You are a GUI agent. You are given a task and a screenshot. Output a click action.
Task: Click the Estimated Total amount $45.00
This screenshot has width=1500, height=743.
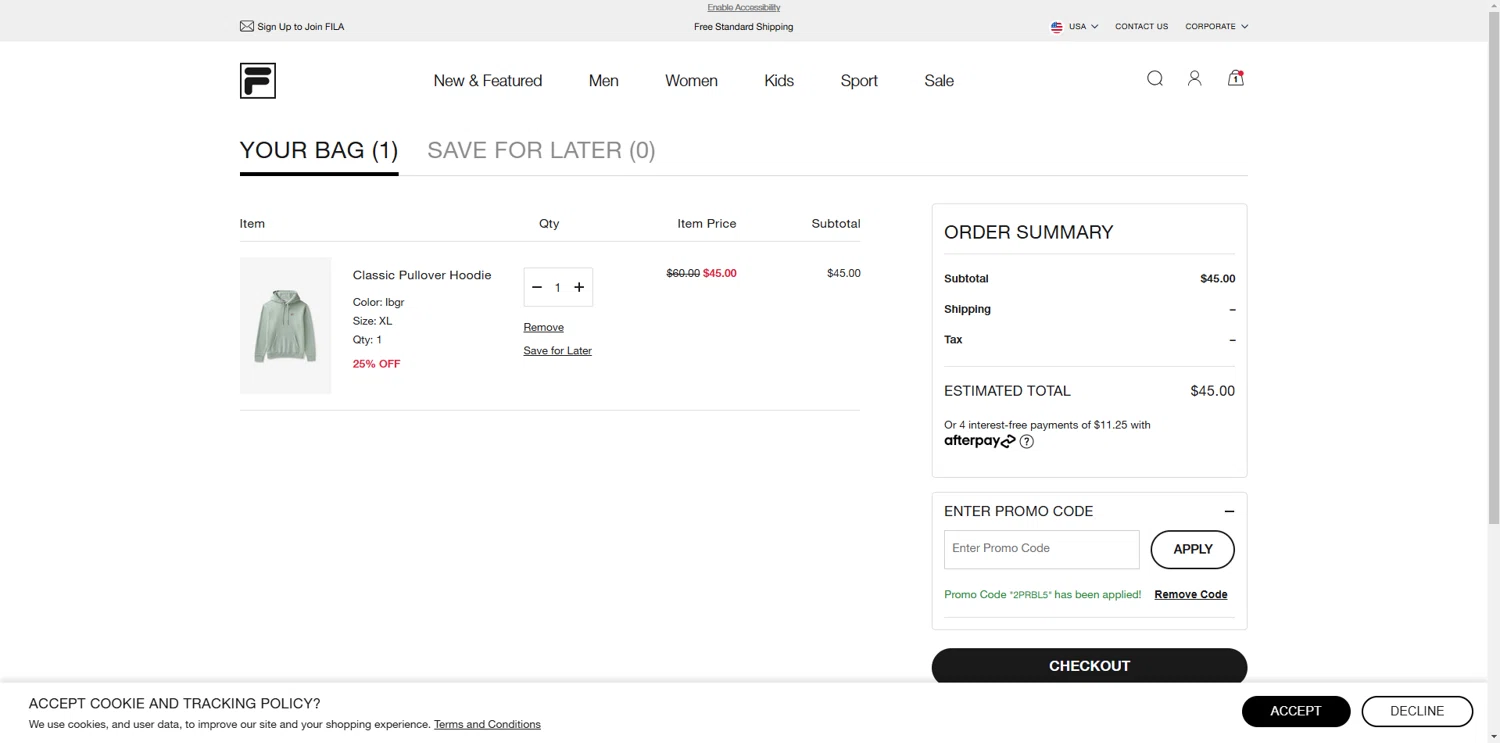click(x=1212, y=391)
